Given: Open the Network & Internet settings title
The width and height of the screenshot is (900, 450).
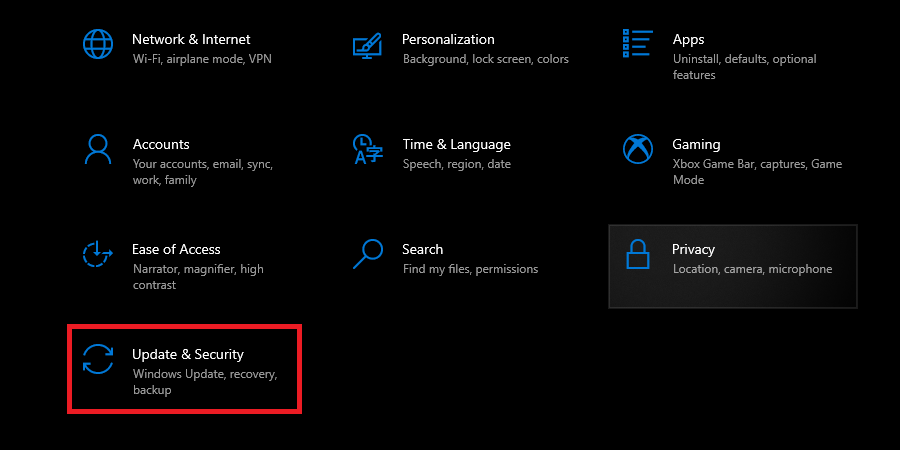Looking at the screenshot, I should [x=191, y=40].
